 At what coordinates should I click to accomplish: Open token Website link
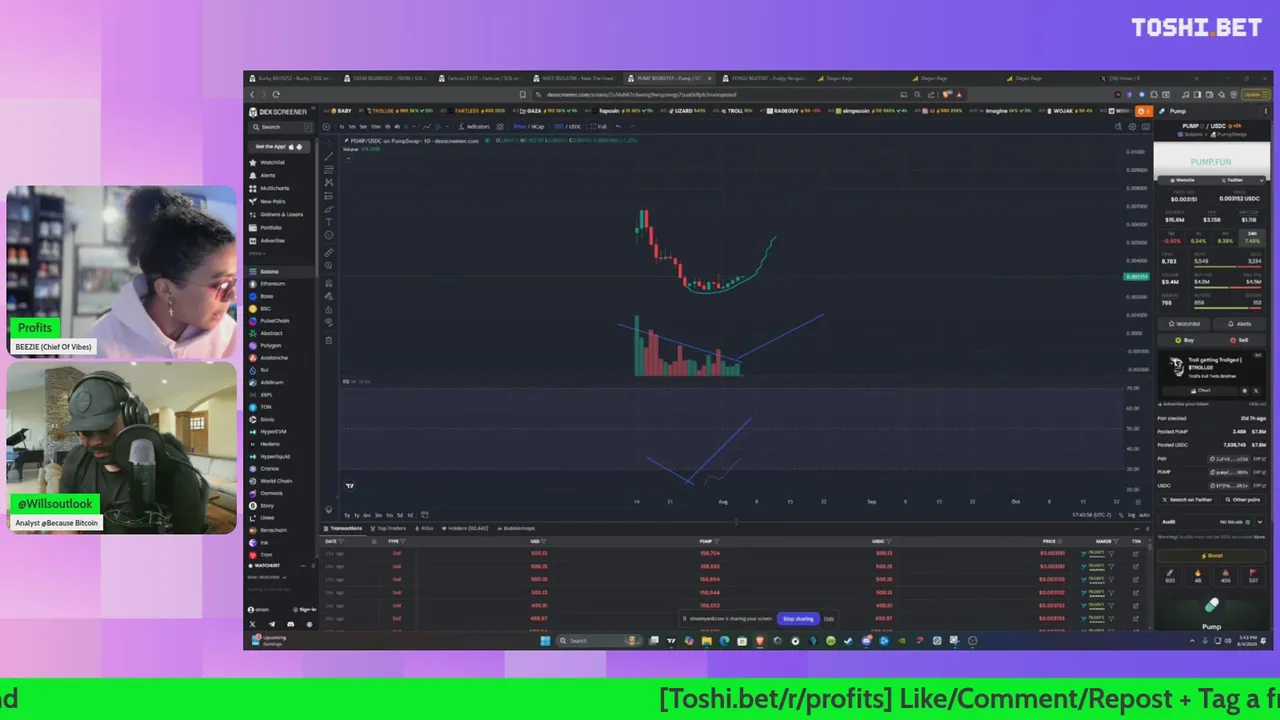(1182, 180)
